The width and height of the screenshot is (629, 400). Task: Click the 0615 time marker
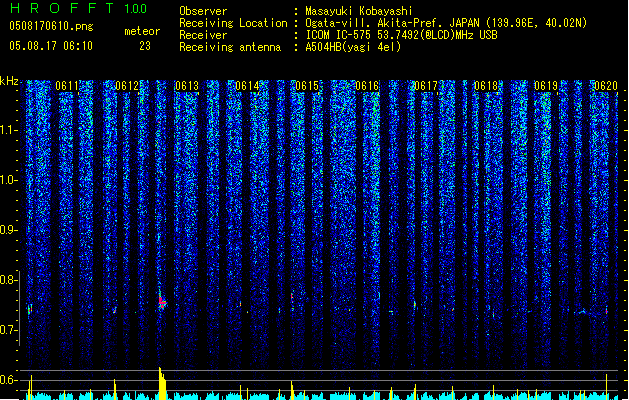[x=307, y=86]
